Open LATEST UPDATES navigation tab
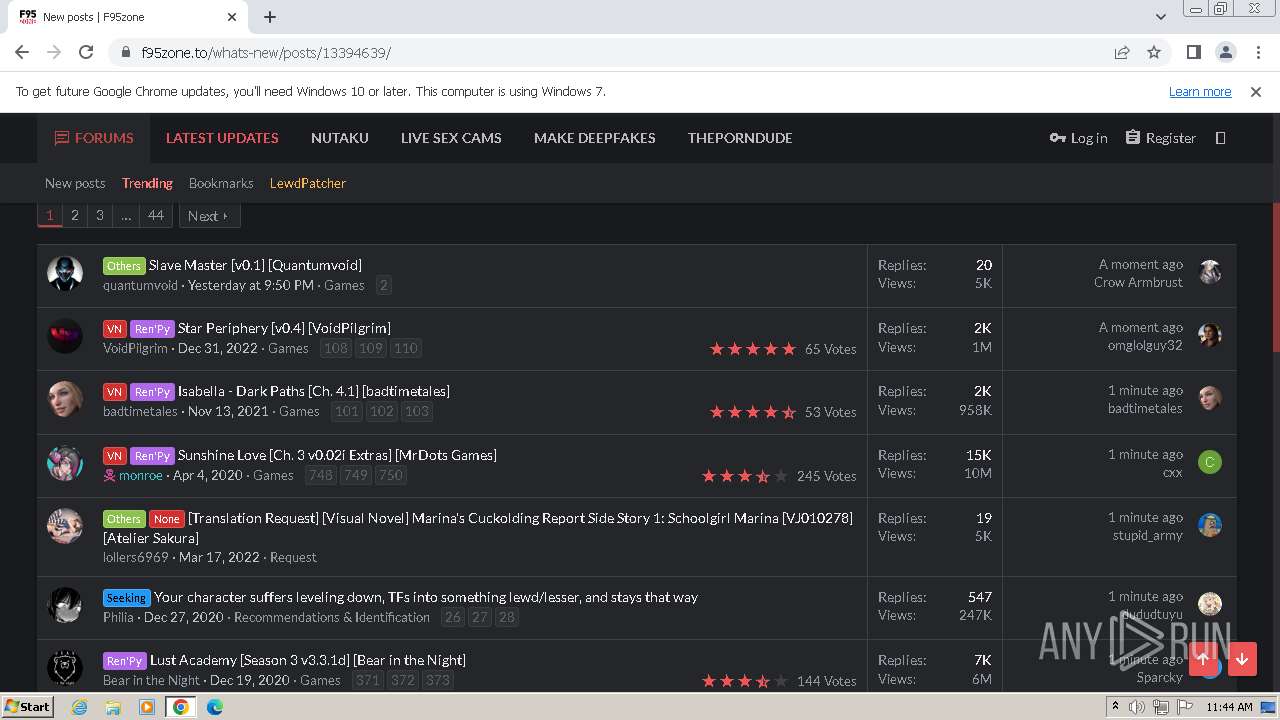The width and height of the screenshot is (1280, 720). coord(222,138)
